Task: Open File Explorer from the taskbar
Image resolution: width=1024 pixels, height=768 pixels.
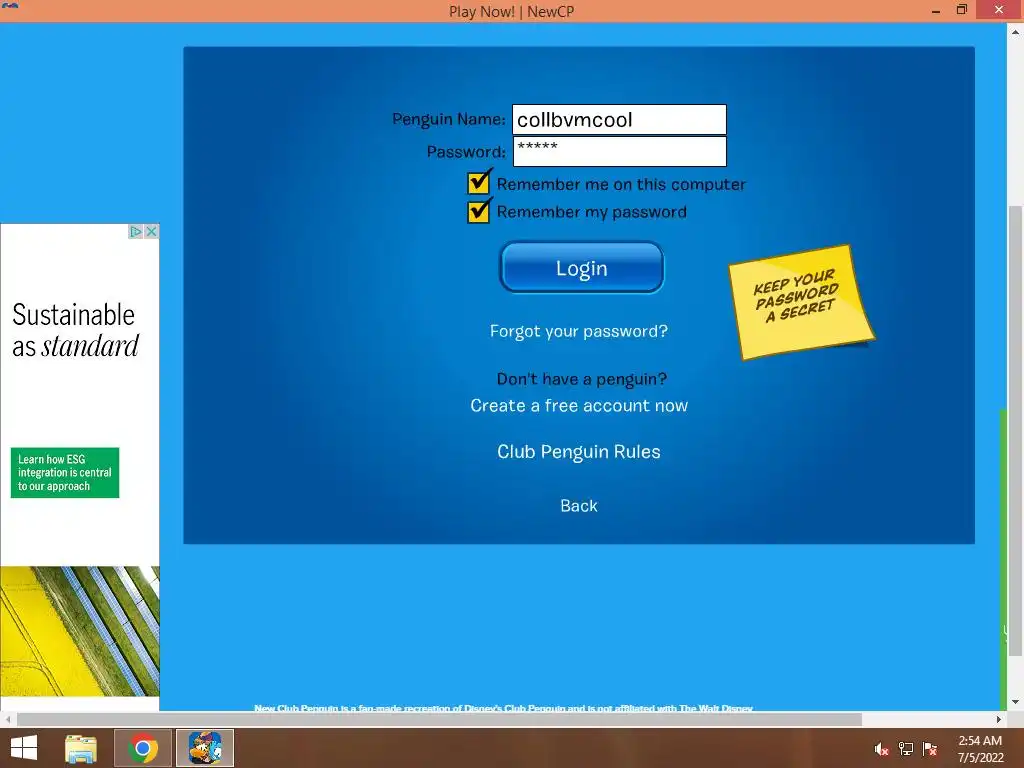Action: pos(81,748)
